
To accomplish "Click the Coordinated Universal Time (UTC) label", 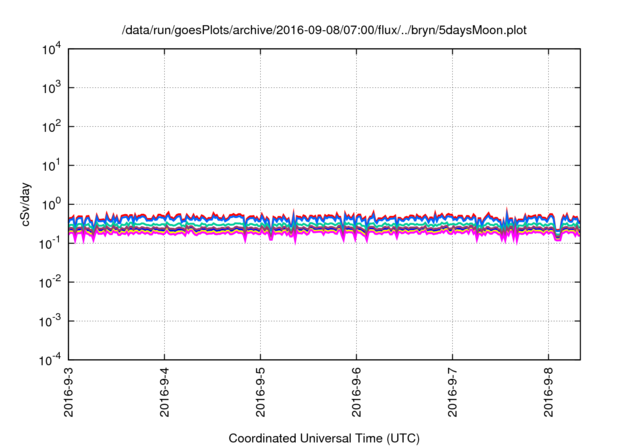I will pos(324,438).
